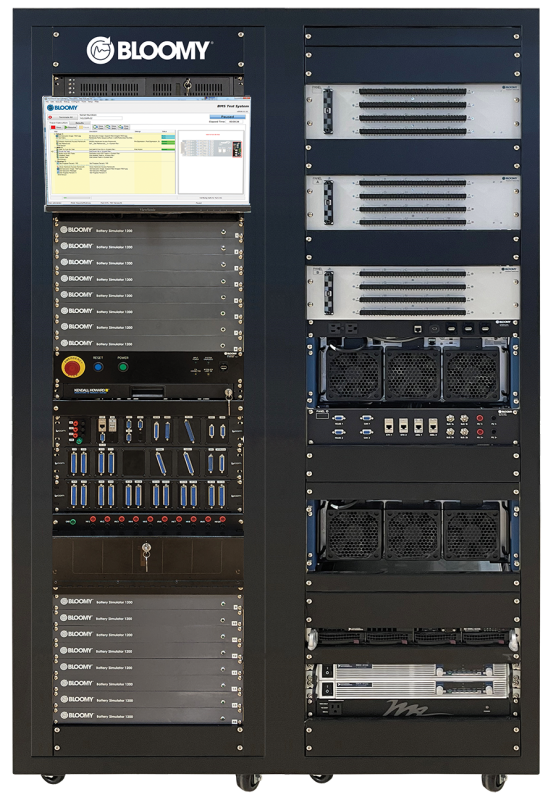Click the rack diagram thumbnail in right pane
This screenshot has height=800, width=556.
pyautogui.click(x=211, y=148)
